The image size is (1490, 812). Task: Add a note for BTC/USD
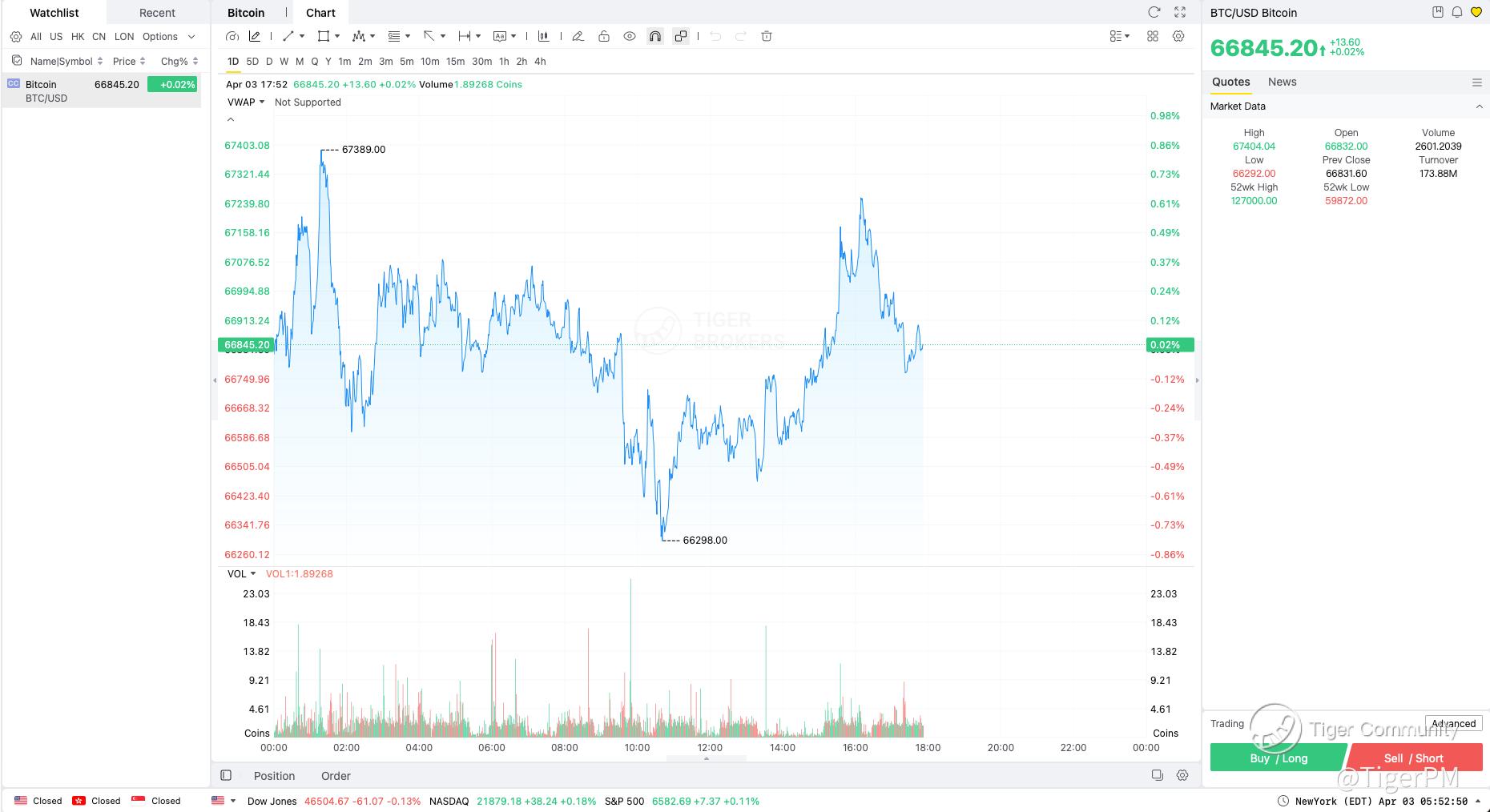click(1438, 12)
